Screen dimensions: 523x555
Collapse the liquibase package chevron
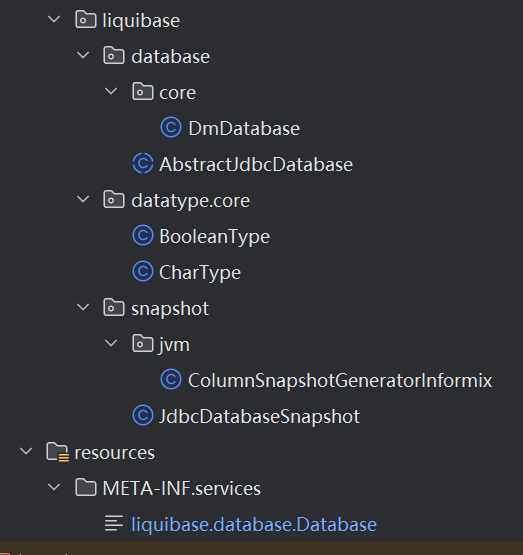click(x=54, y=19)
